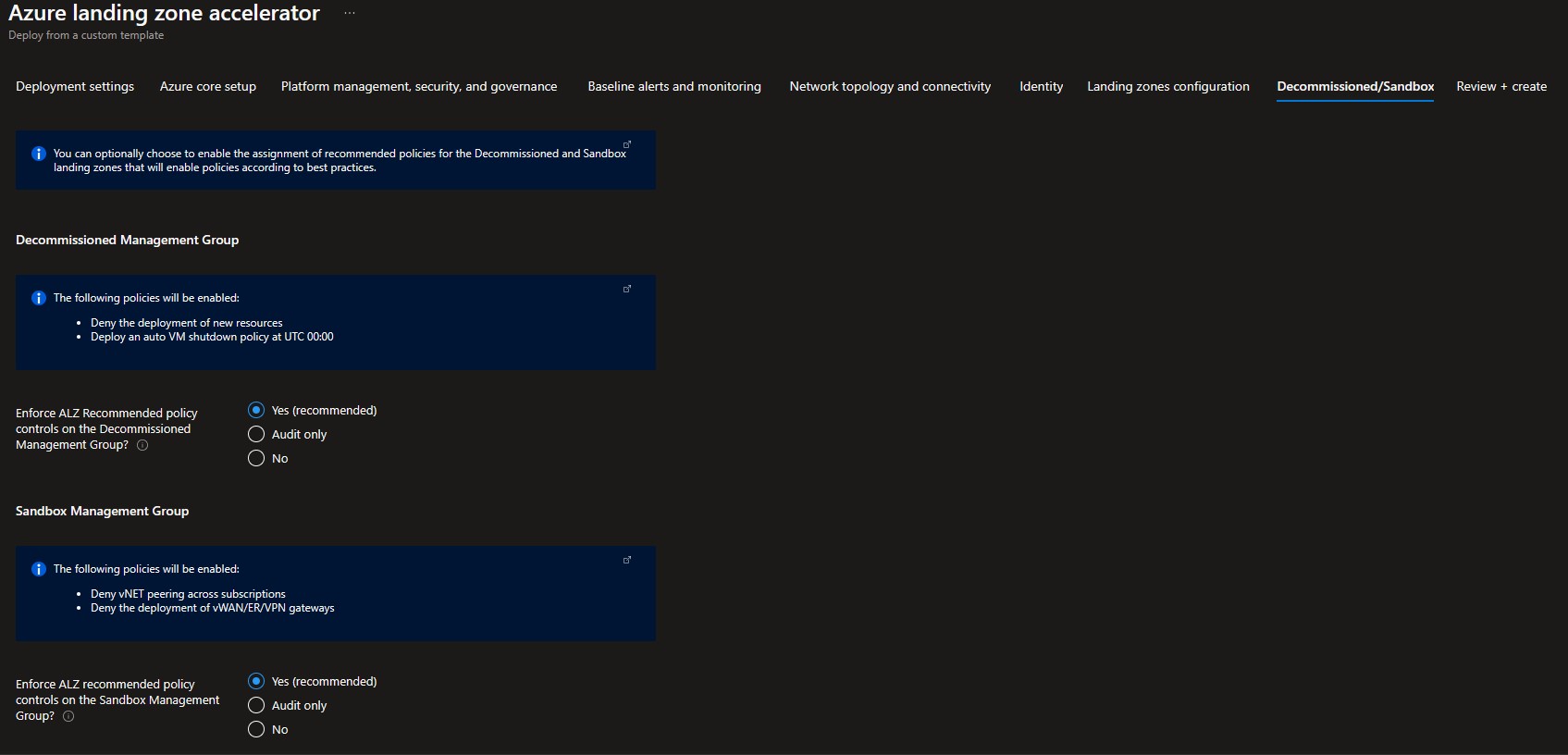The image size is (1568, 755).
Task: Click the Azure landing zone accelerator title
Action: [164, 13]
